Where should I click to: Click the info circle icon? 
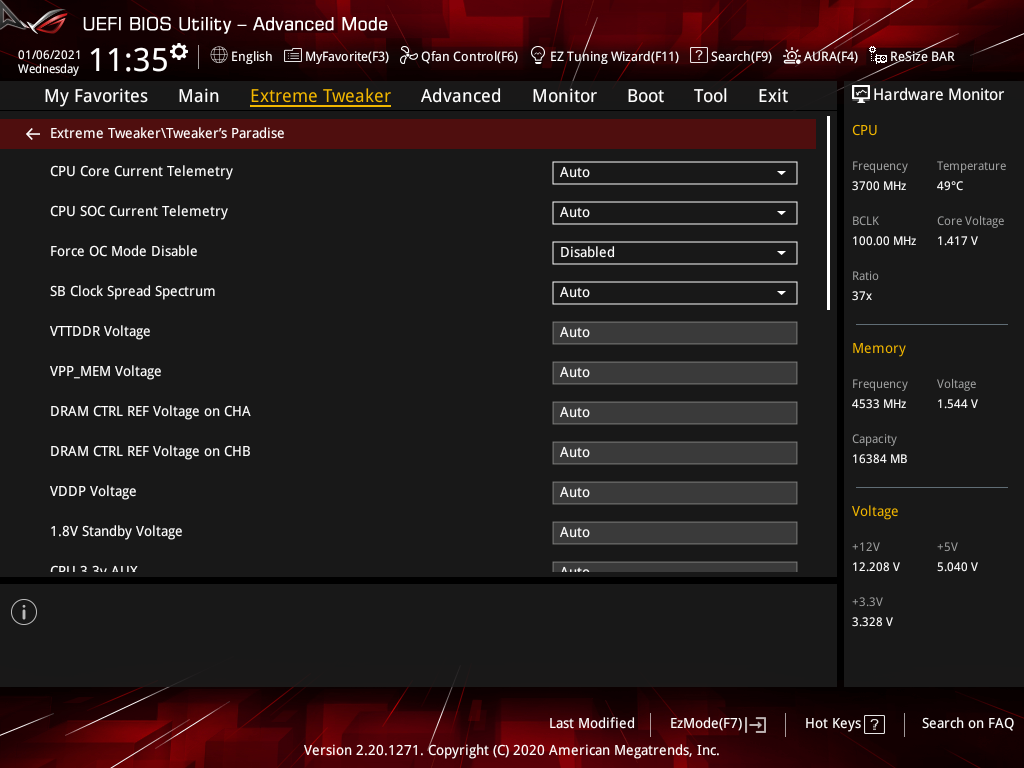pos(24,612)
